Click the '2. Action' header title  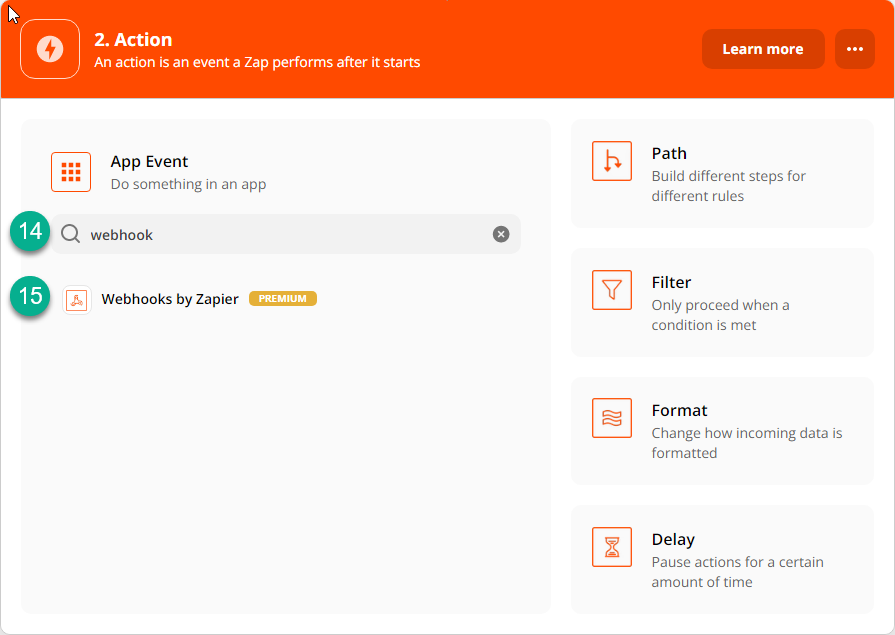tap(133, 39)
